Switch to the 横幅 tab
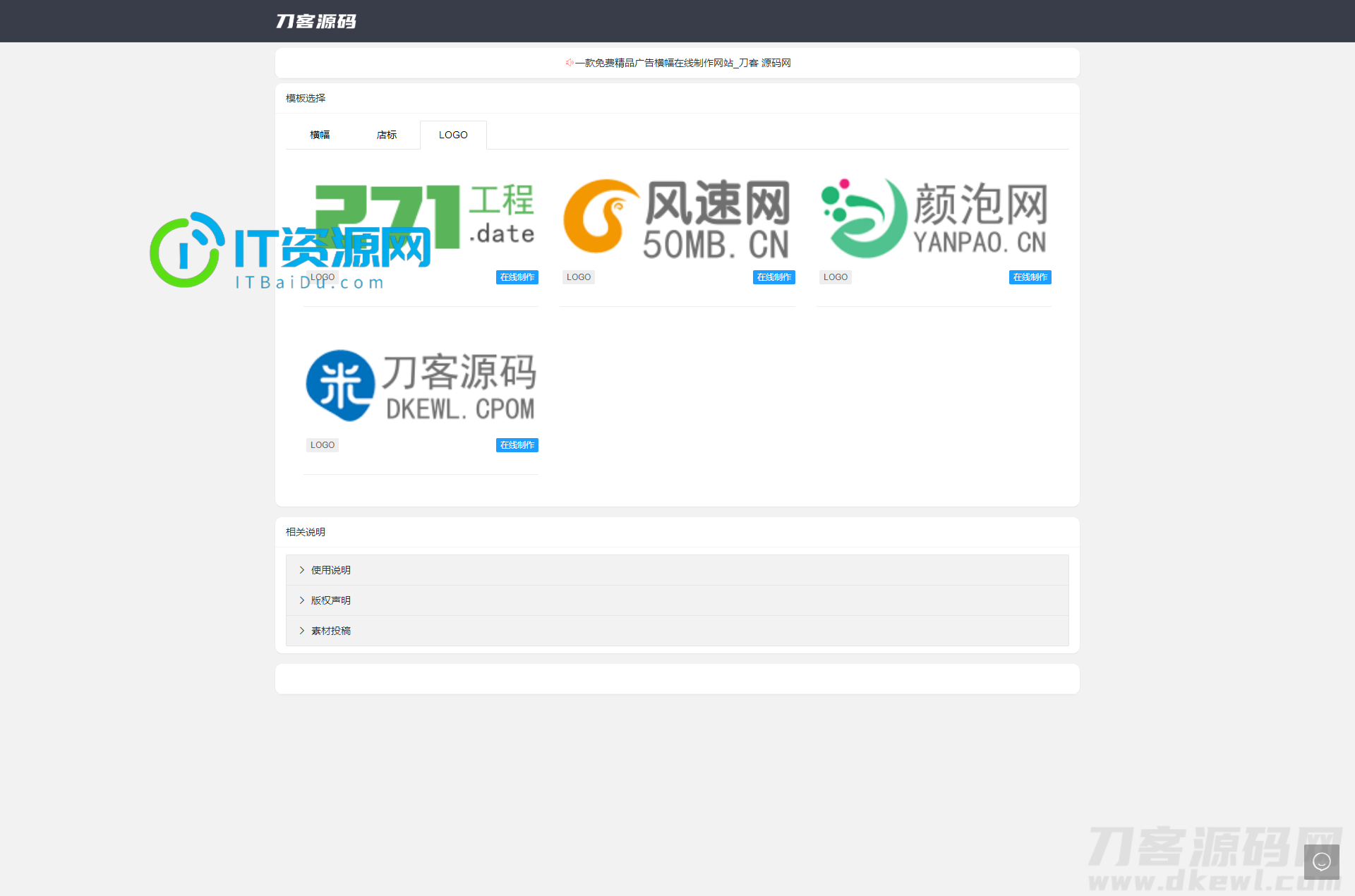Image resolution: width=1355 pixels, height=896 pixels. (x=320, y=135)
